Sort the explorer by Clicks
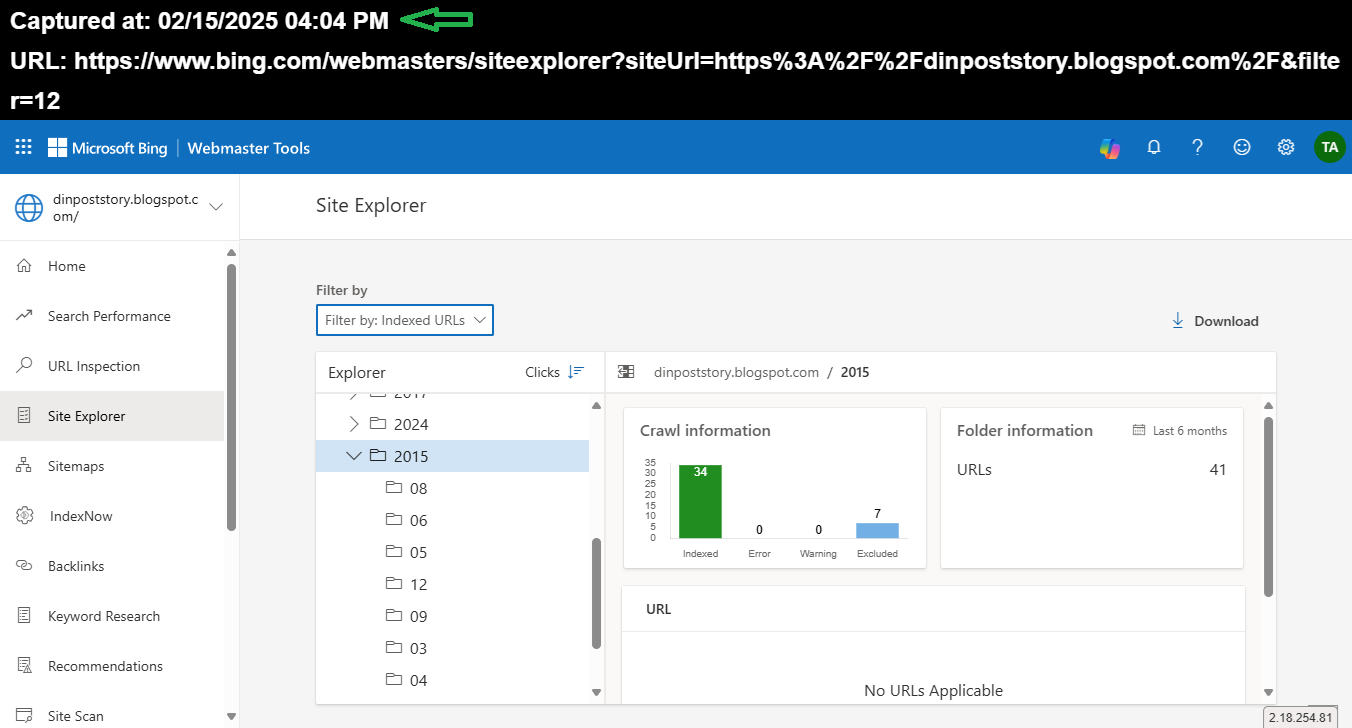 point(554,372)
